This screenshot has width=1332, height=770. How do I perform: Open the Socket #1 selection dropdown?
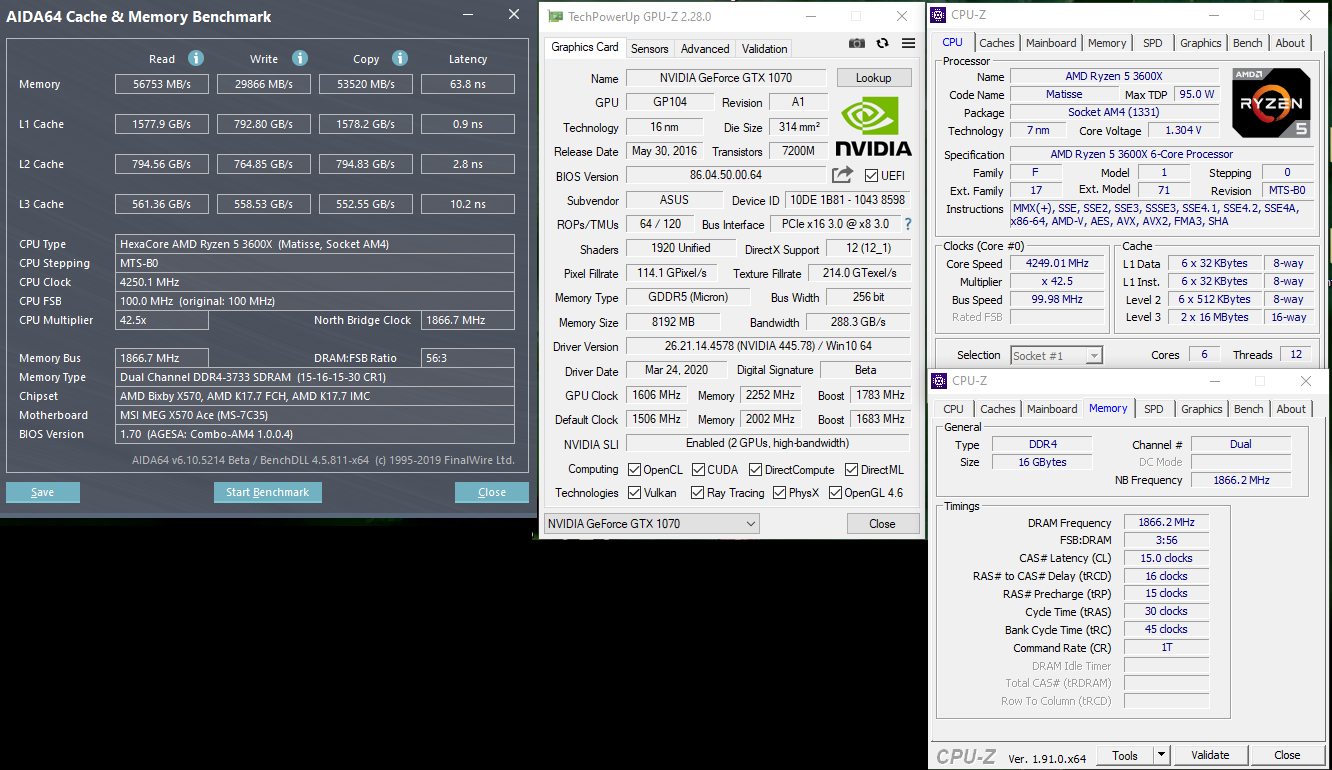1056,355
